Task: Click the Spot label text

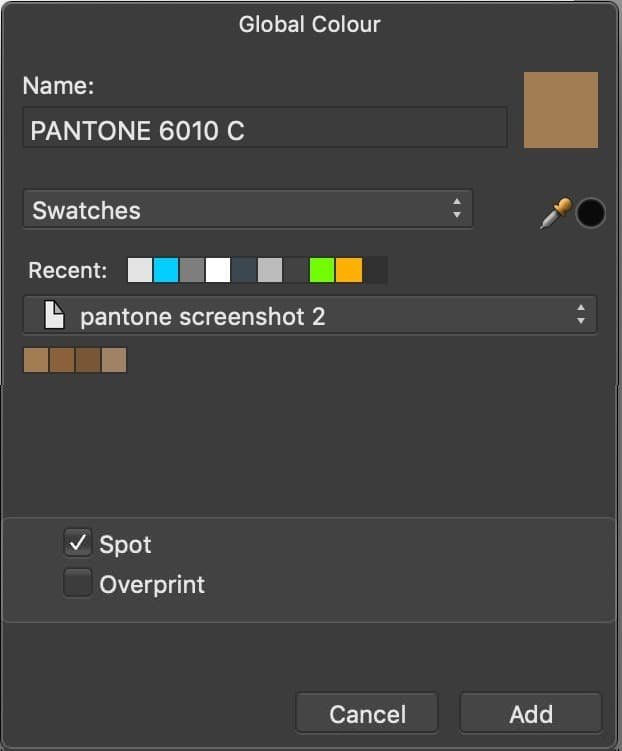Action: (x=125, y=545)
